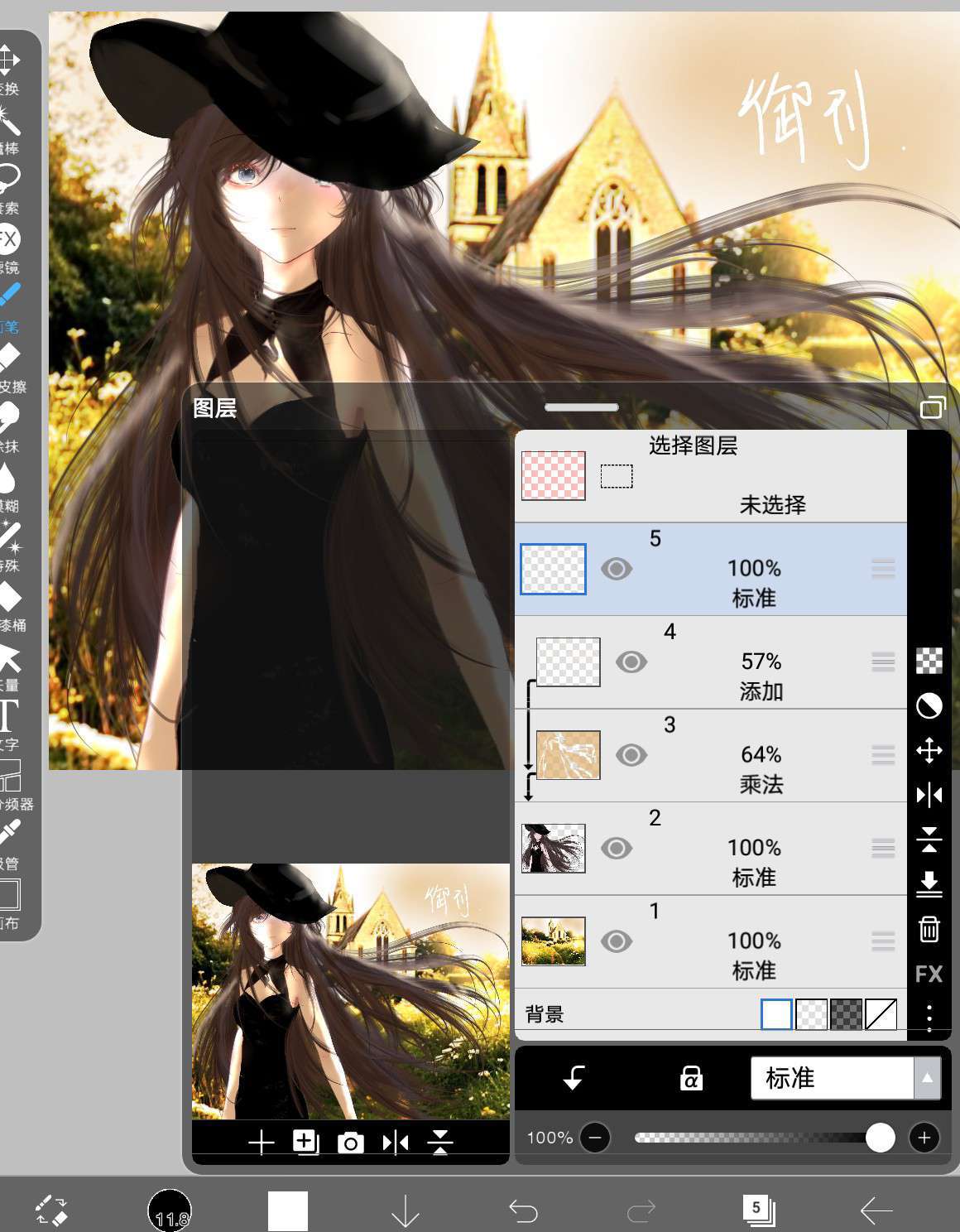This screenshot has height=1232, width=960.
Task: Import a photo layer via camera icon
Action: point(351,1143)
